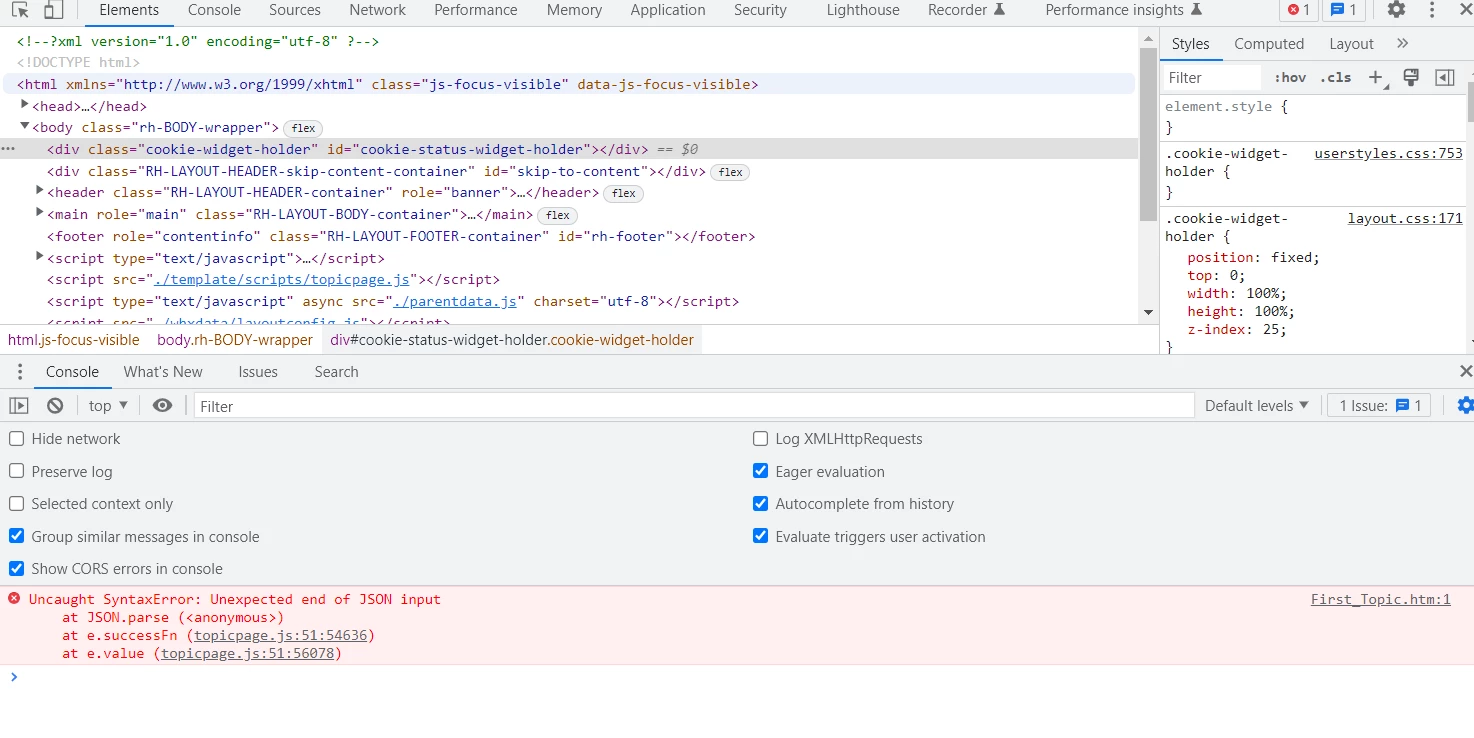Click the red error icon beside Uncaught SyntaxError
Viewport: 1474px width, 738px height.
[x=14, y=598]
